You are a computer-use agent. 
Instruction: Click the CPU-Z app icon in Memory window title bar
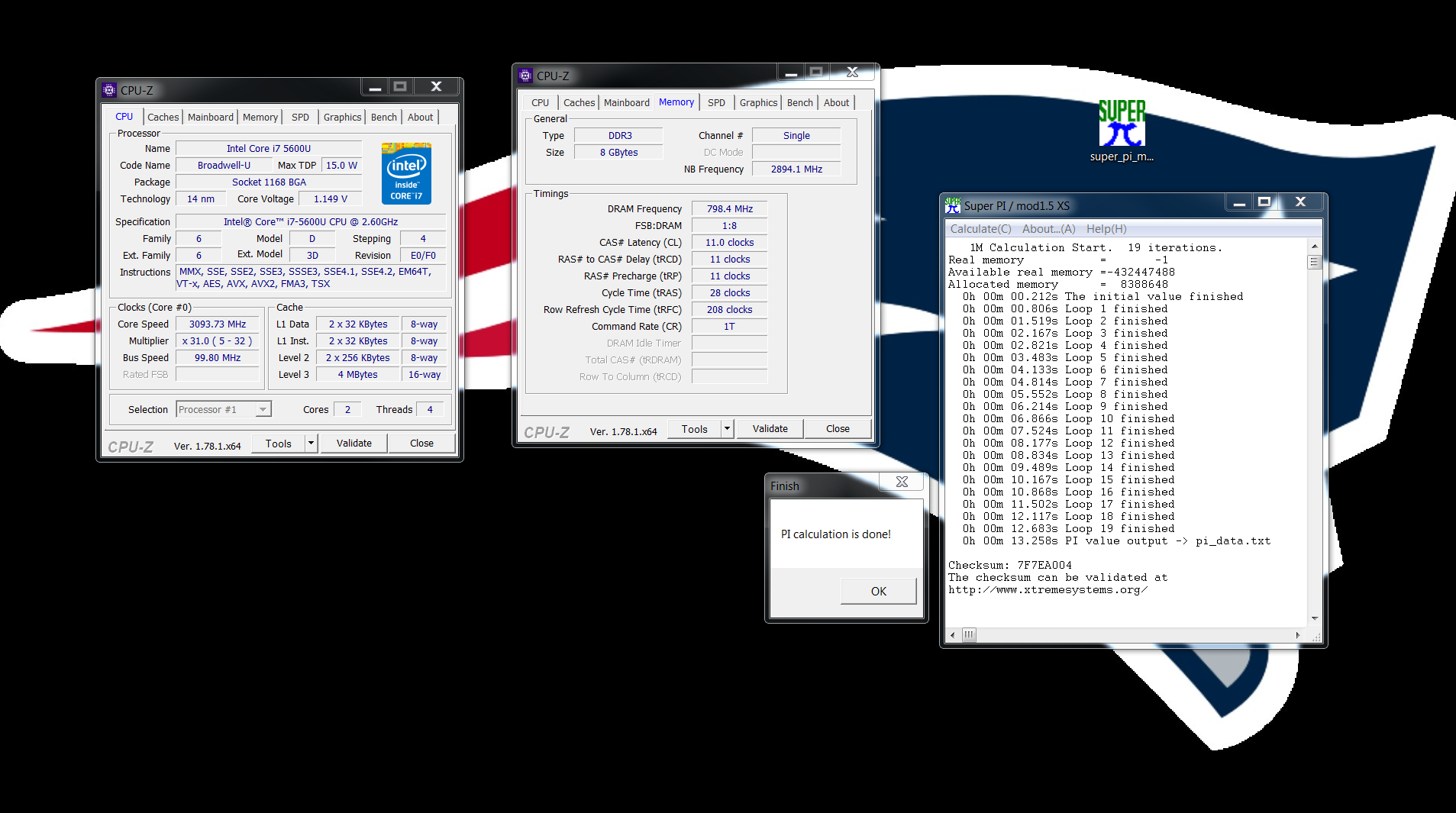tap(525, 76)
